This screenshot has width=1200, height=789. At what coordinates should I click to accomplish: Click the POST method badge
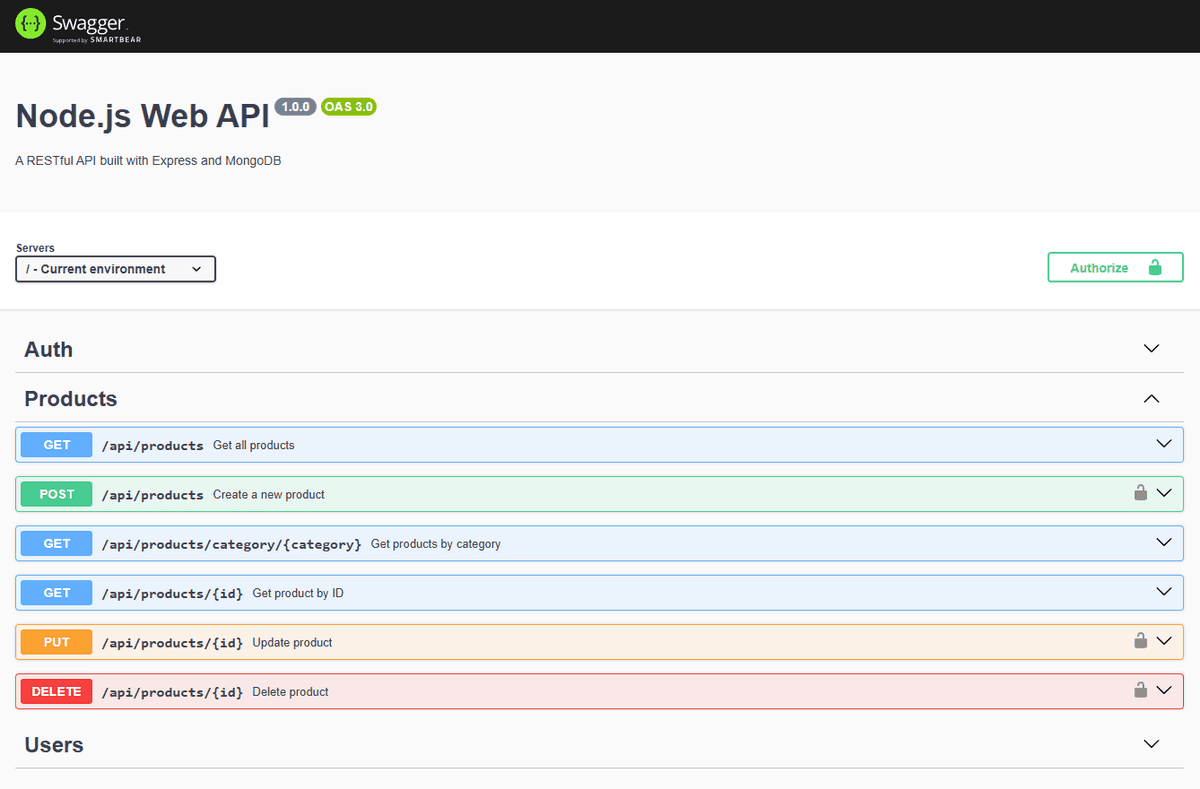57,494
